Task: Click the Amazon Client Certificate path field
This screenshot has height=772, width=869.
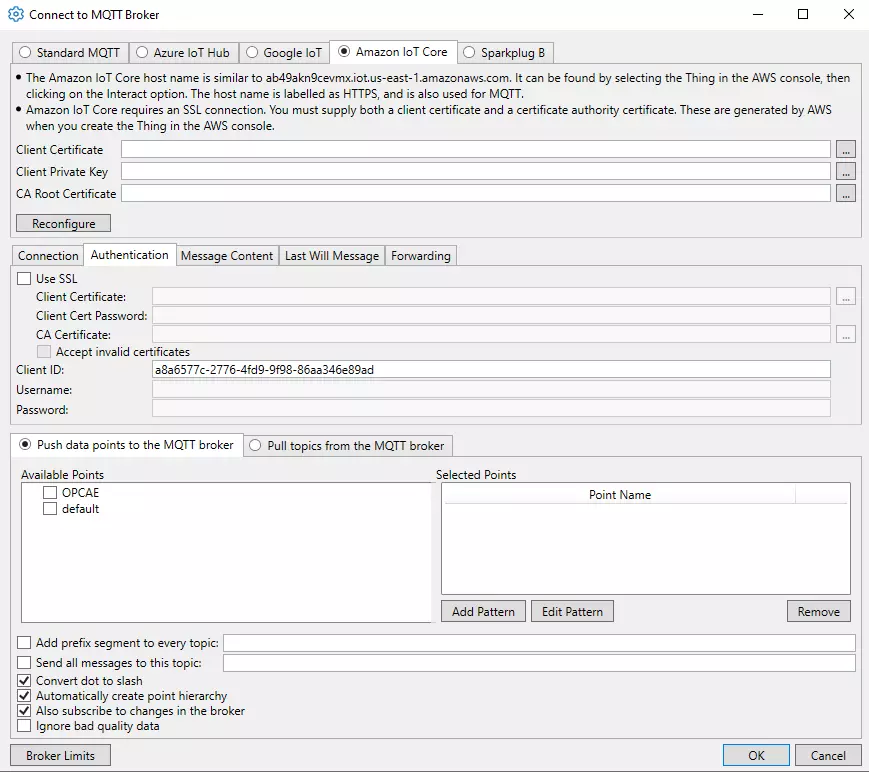Action: 476,149
